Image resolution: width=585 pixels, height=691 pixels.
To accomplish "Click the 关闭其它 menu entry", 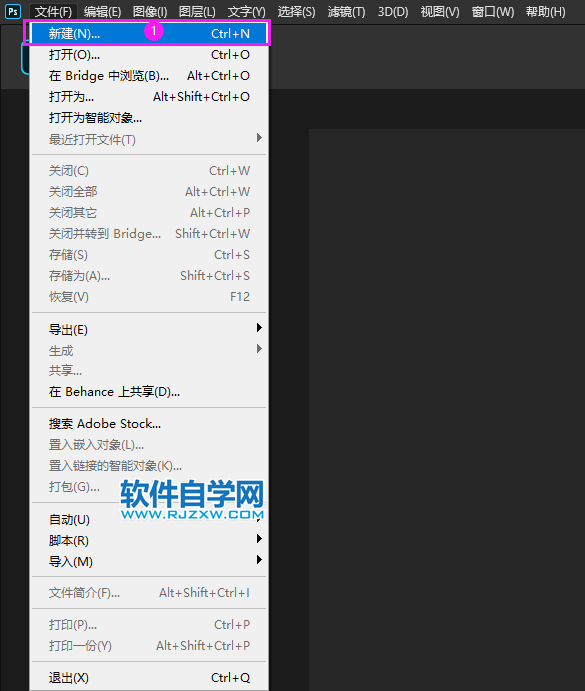I will tap(149, 213).
